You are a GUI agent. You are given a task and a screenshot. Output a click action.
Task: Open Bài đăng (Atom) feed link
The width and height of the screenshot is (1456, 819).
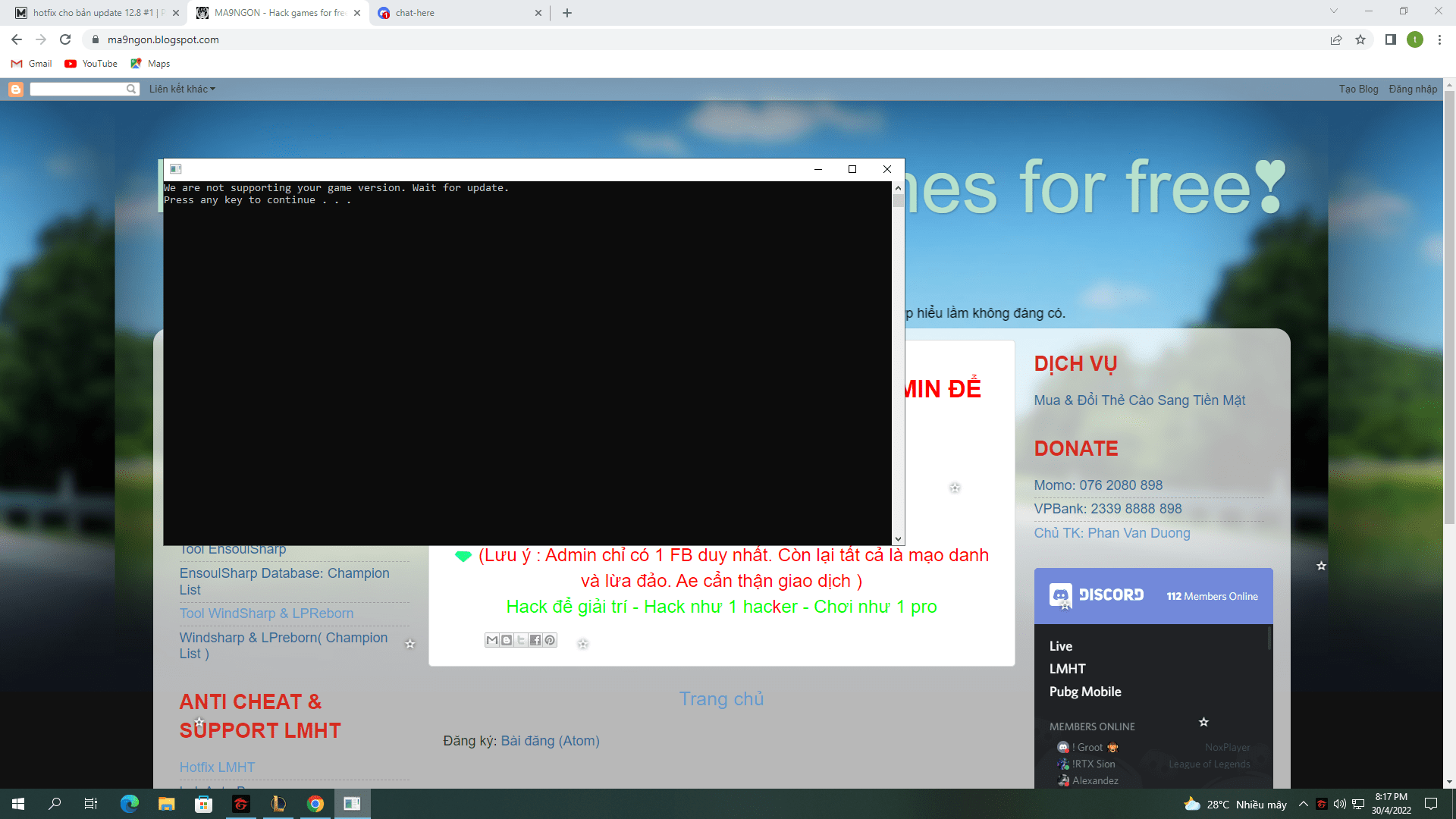tap(550, 741)
